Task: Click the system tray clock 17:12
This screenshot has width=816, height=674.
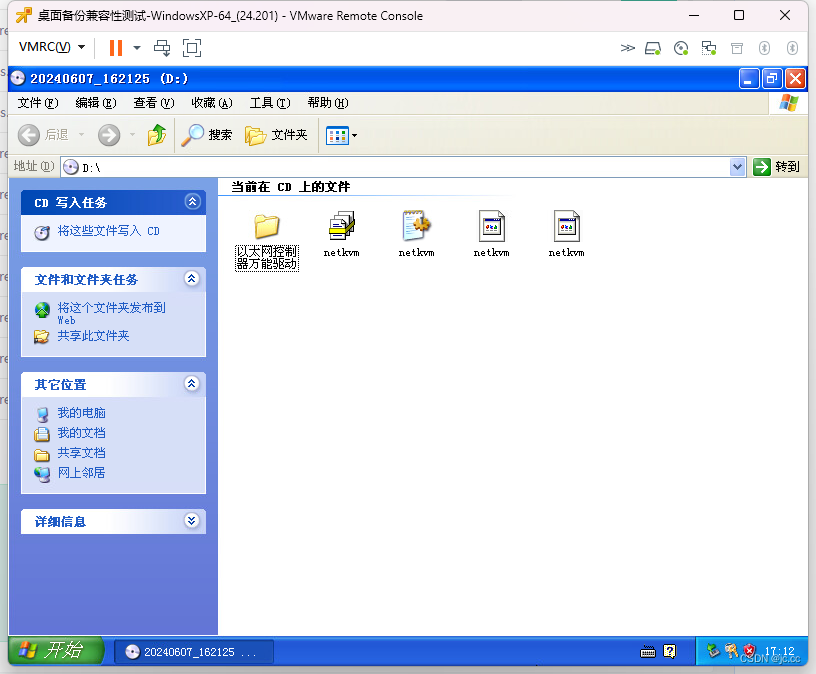Action: 780,651
